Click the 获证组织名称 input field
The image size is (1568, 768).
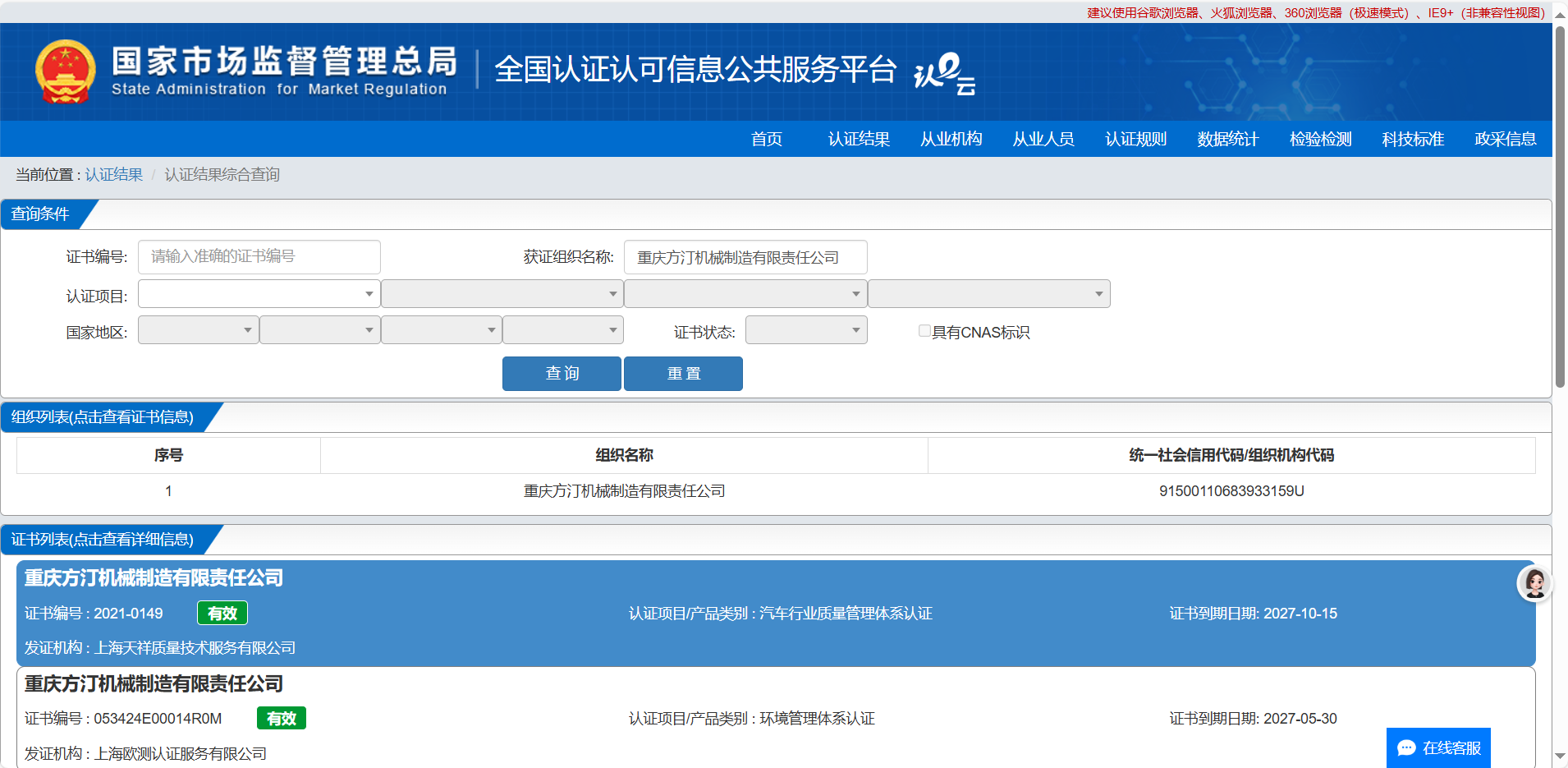pyautogui.click(x=745, y=257)
